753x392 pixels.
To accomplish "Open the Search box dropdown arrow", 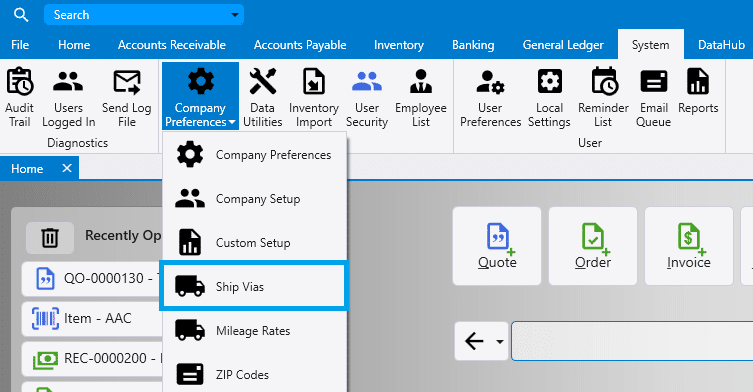I will pos(235,15).
